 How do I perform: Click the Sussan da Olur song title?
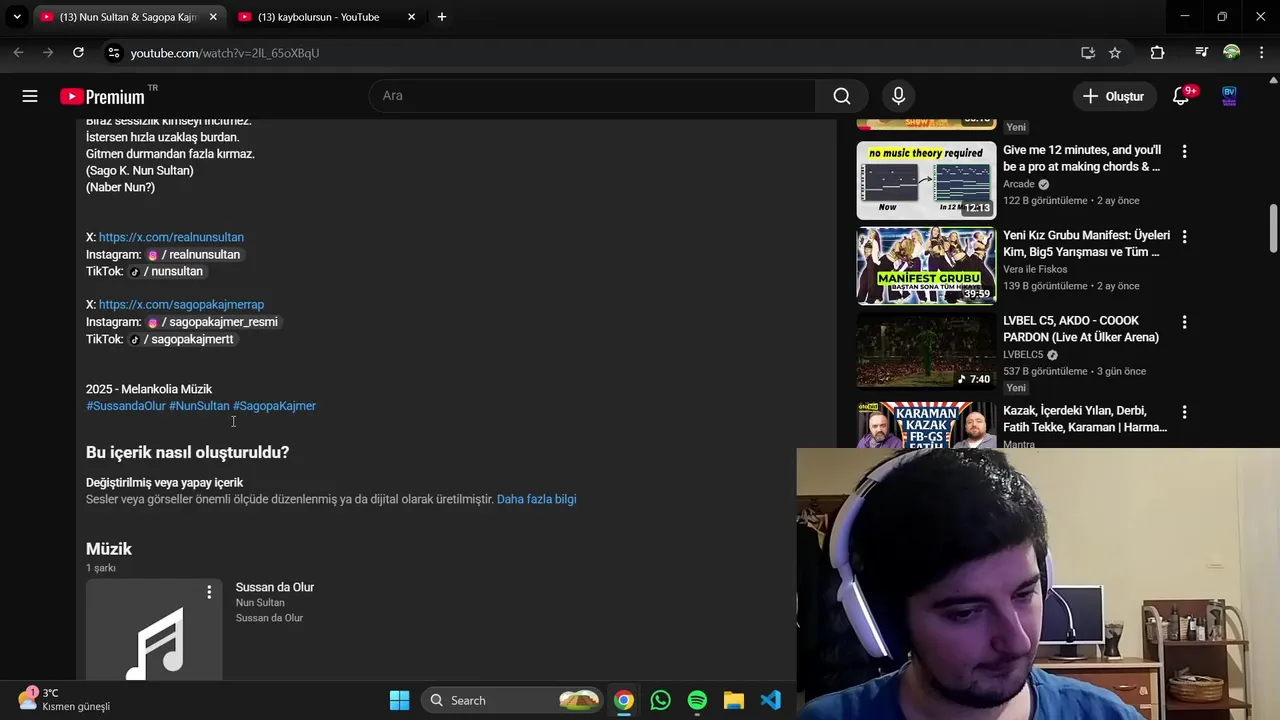tap(275, 587)
